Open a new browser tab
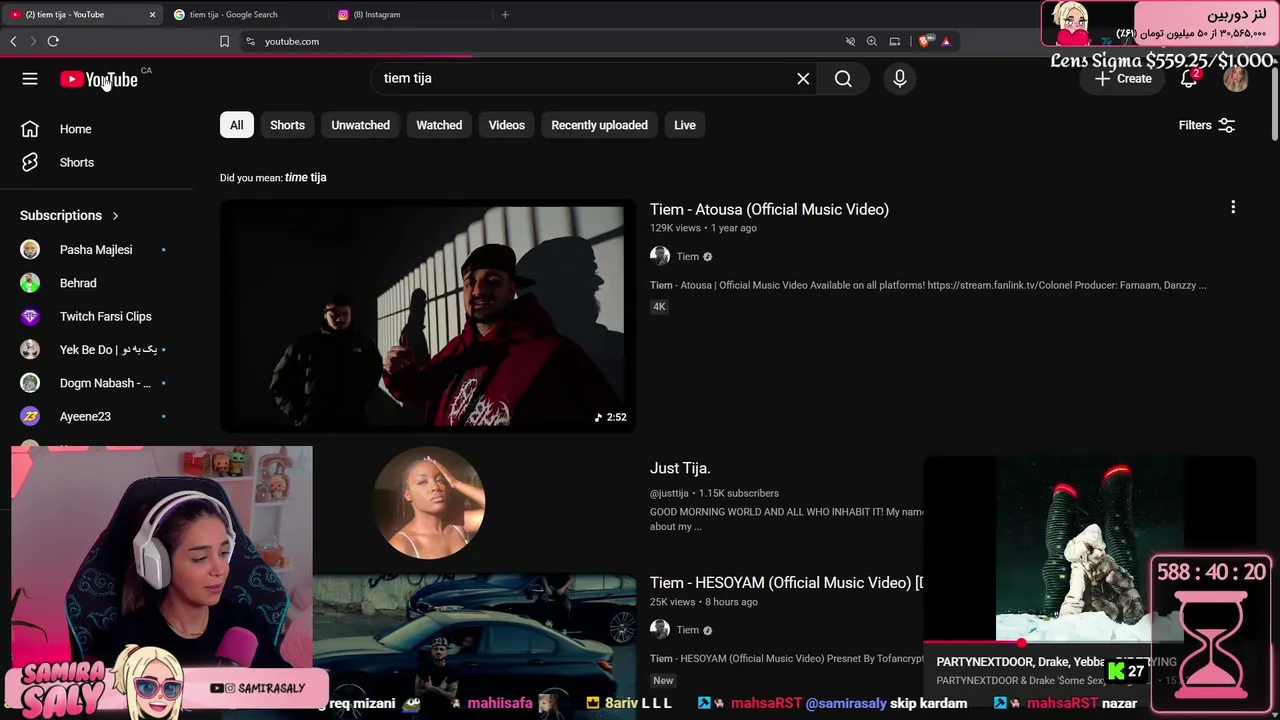This screenshot has height=720, width=1280. tap(505, 14)
